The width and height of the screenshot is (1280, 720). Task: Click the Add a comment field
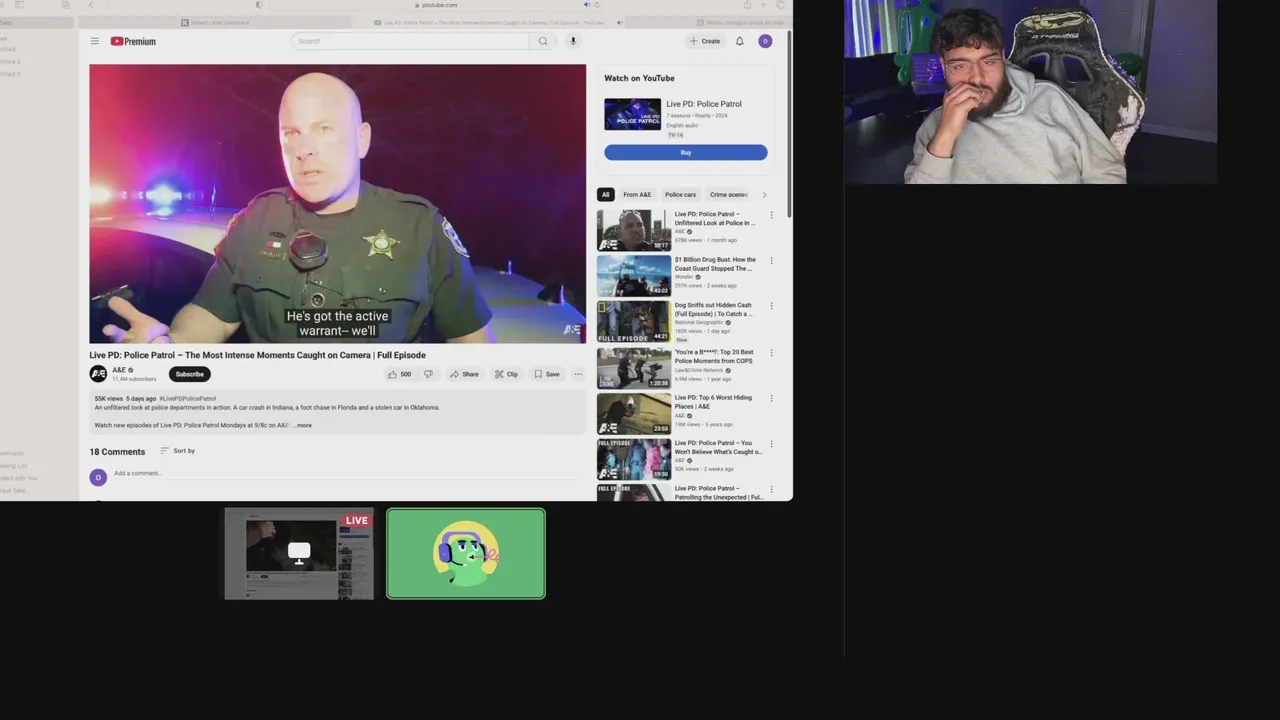(x=345, y=473)
